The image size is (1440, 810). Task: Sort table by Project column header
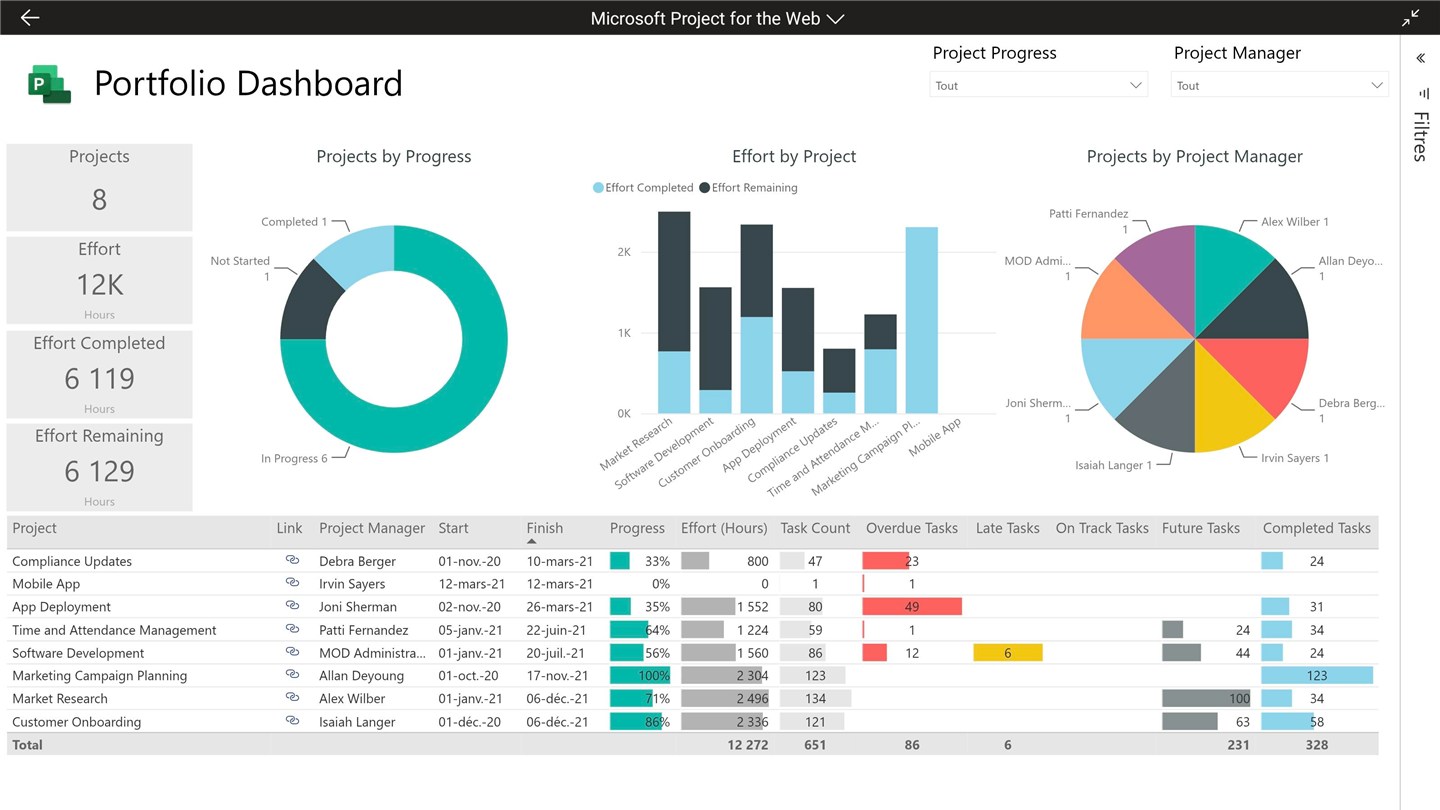pos(34,528)
